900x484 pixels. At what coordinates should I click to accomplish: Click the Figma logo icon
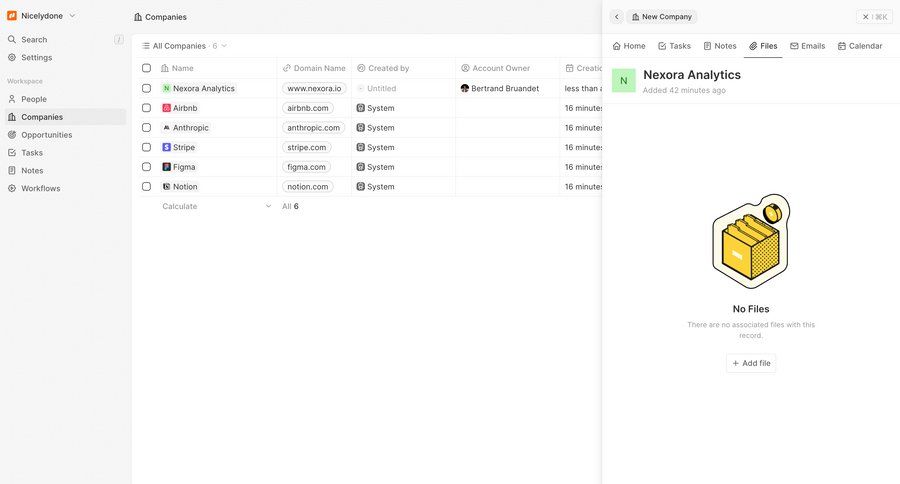click(x=166, y=167)
